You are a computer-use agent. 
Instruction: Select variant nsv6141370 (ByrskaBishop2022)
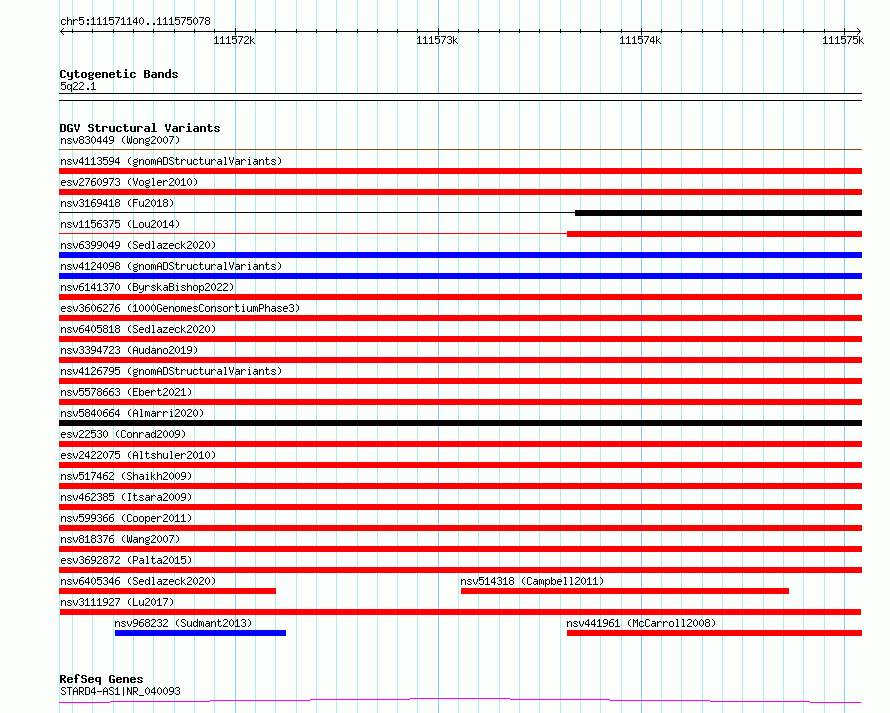pos(147,287)
